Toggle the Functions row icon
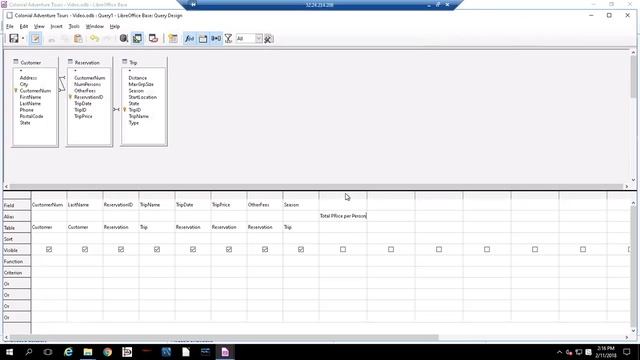 click(x=189, y=38)
